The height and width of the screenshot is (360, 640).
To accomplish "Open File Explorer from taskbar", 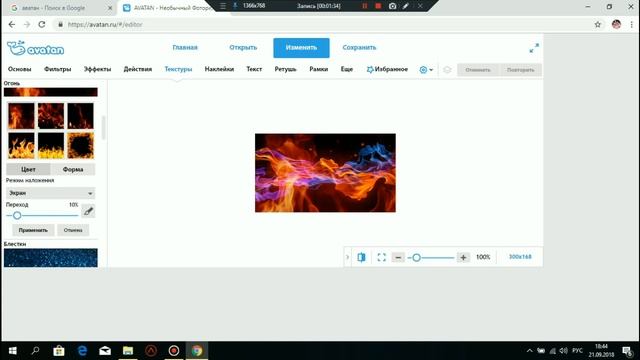I will click(128, 351).
